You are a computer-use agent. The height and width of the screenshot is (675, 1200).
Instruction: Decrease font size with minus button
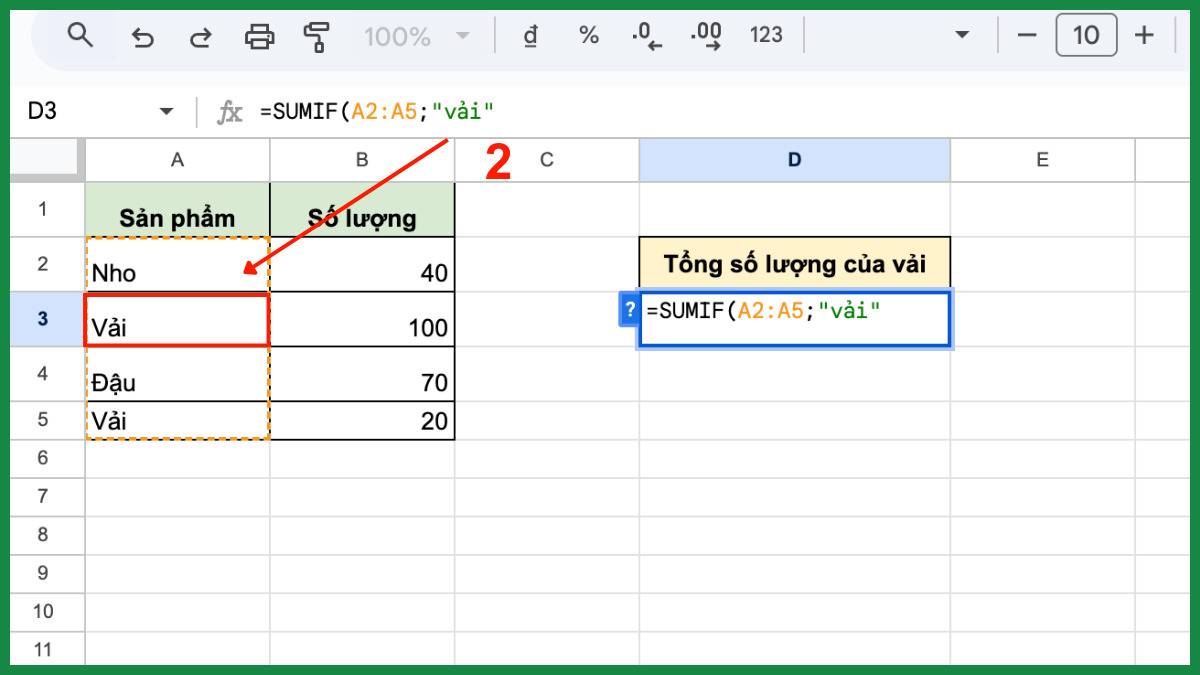[1027, 37]
